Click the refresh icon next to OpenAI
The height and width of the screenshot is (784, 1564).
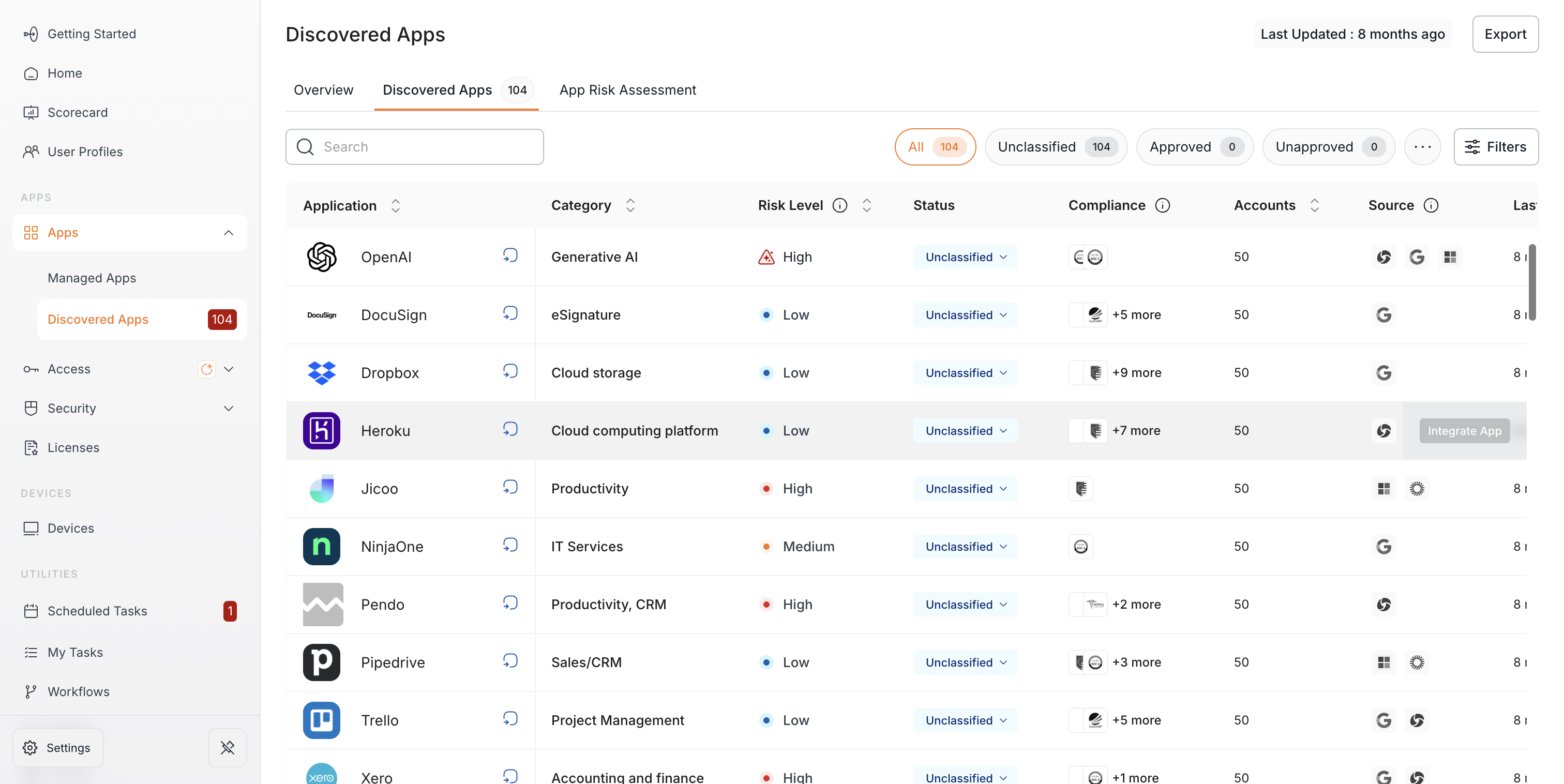pos(510,255)
